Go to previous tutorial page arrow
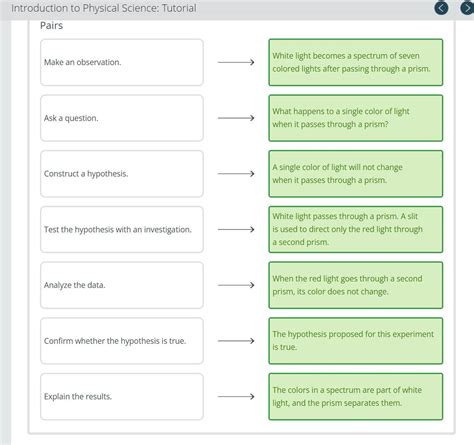 (441, 8)
